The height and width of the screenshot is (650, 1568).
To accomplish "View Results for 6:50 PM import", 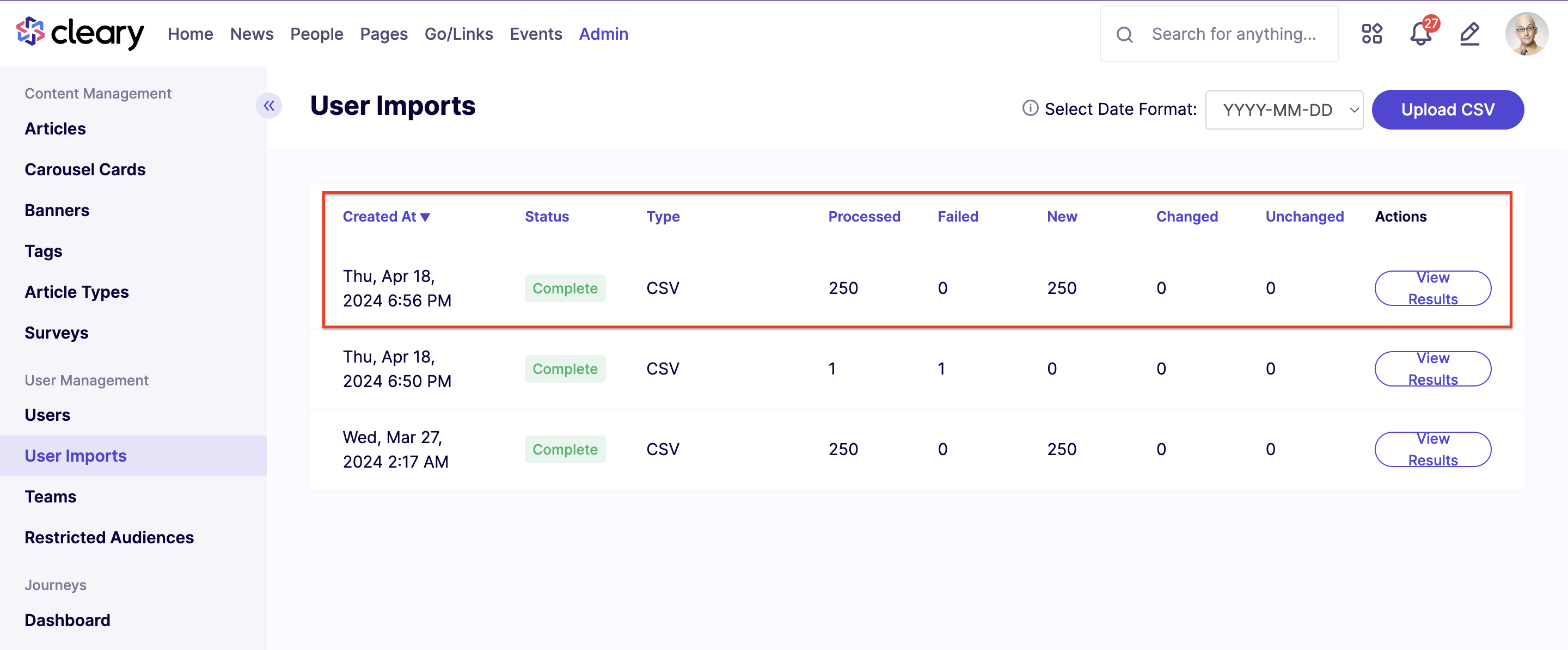I will click(x=1432, y=369).
